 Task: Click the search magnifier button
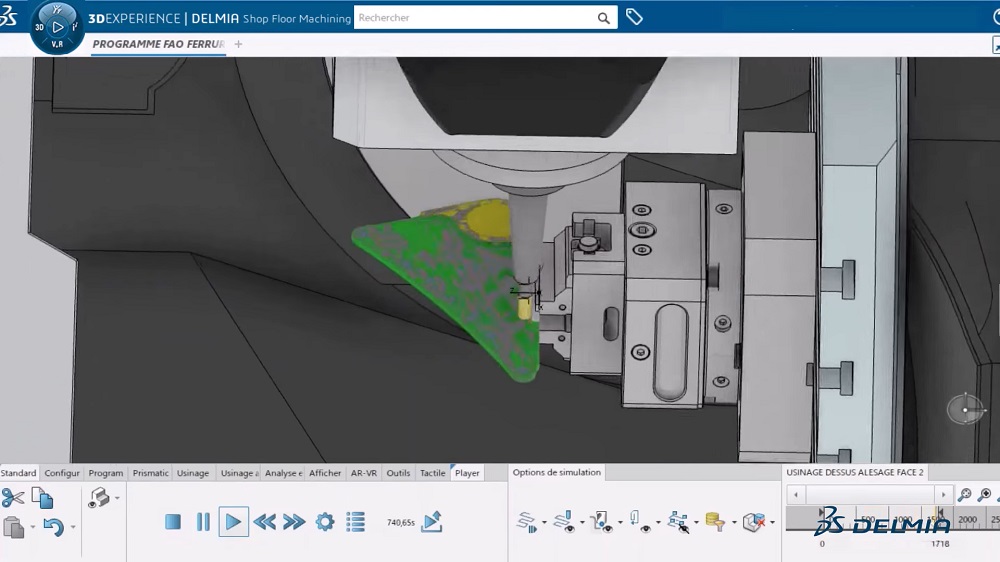click(x=604, y=18)
